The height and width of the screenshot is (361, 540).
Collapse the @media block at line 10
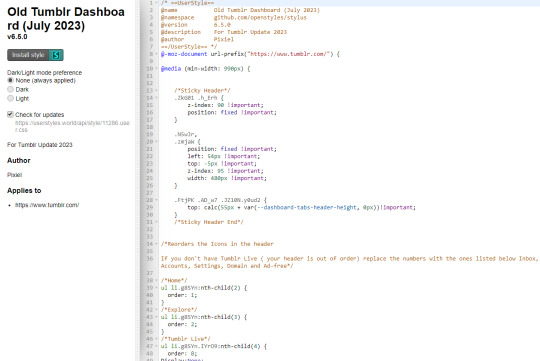coord(156,69)
